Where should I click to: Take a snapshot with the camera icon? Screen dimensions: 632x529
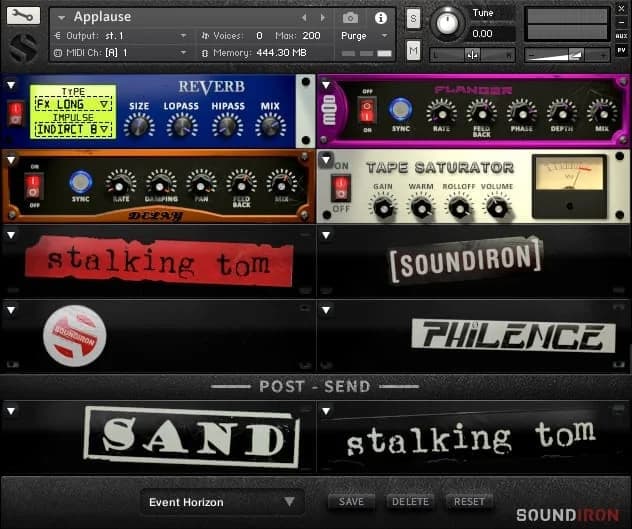350,18
